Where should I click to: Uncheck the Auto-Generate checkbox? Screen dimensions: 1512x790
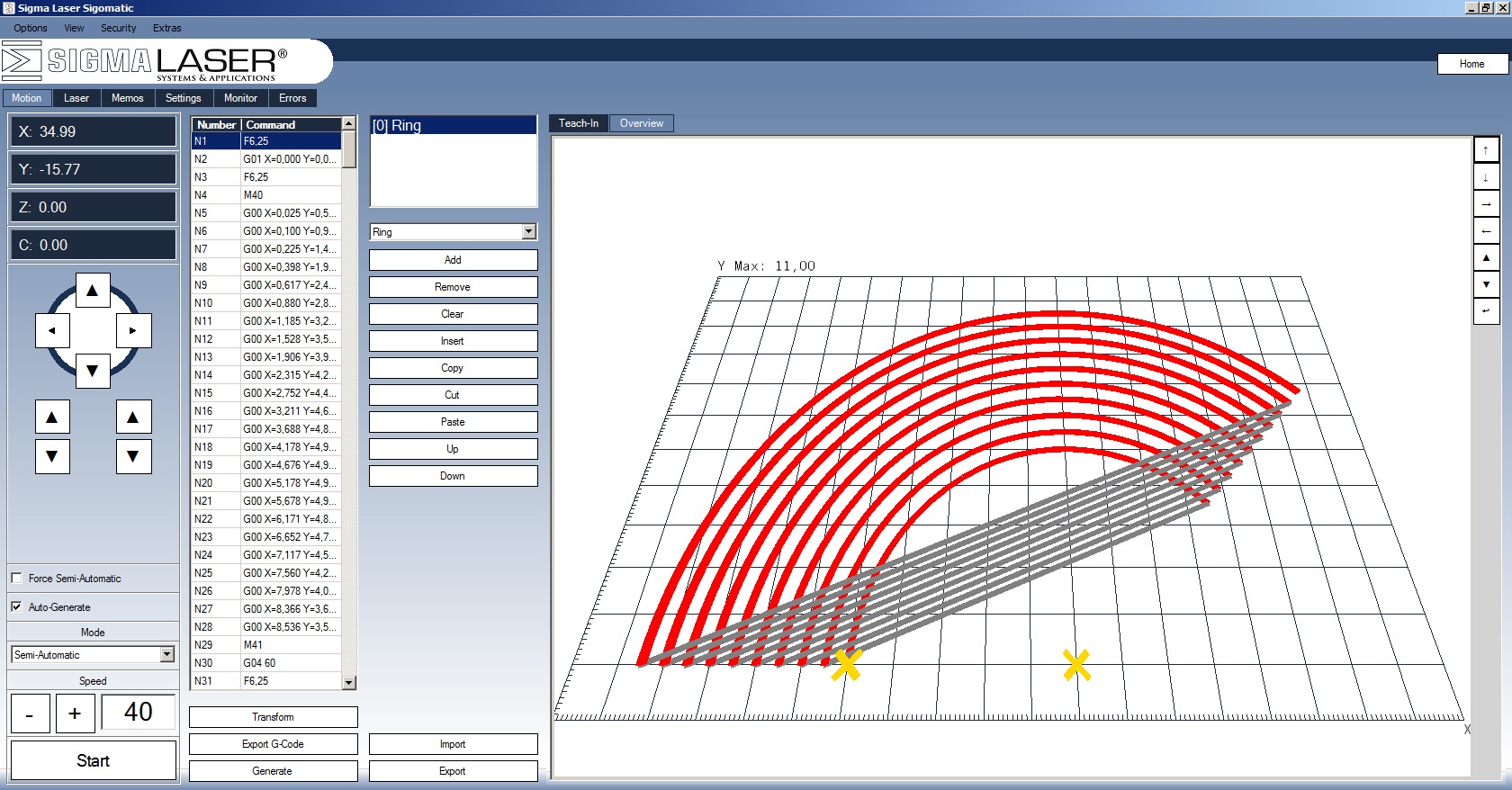click(16, 607)
